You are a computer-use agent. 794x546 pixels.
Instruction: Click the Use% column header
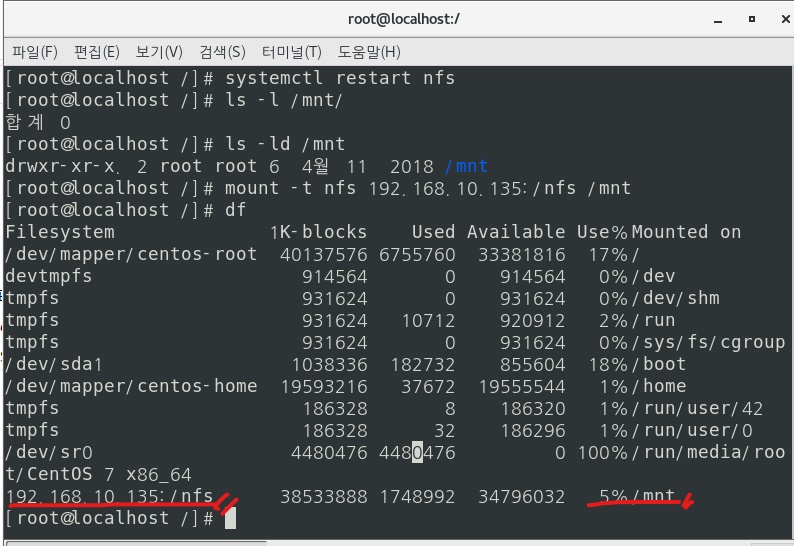click(602, 232)
